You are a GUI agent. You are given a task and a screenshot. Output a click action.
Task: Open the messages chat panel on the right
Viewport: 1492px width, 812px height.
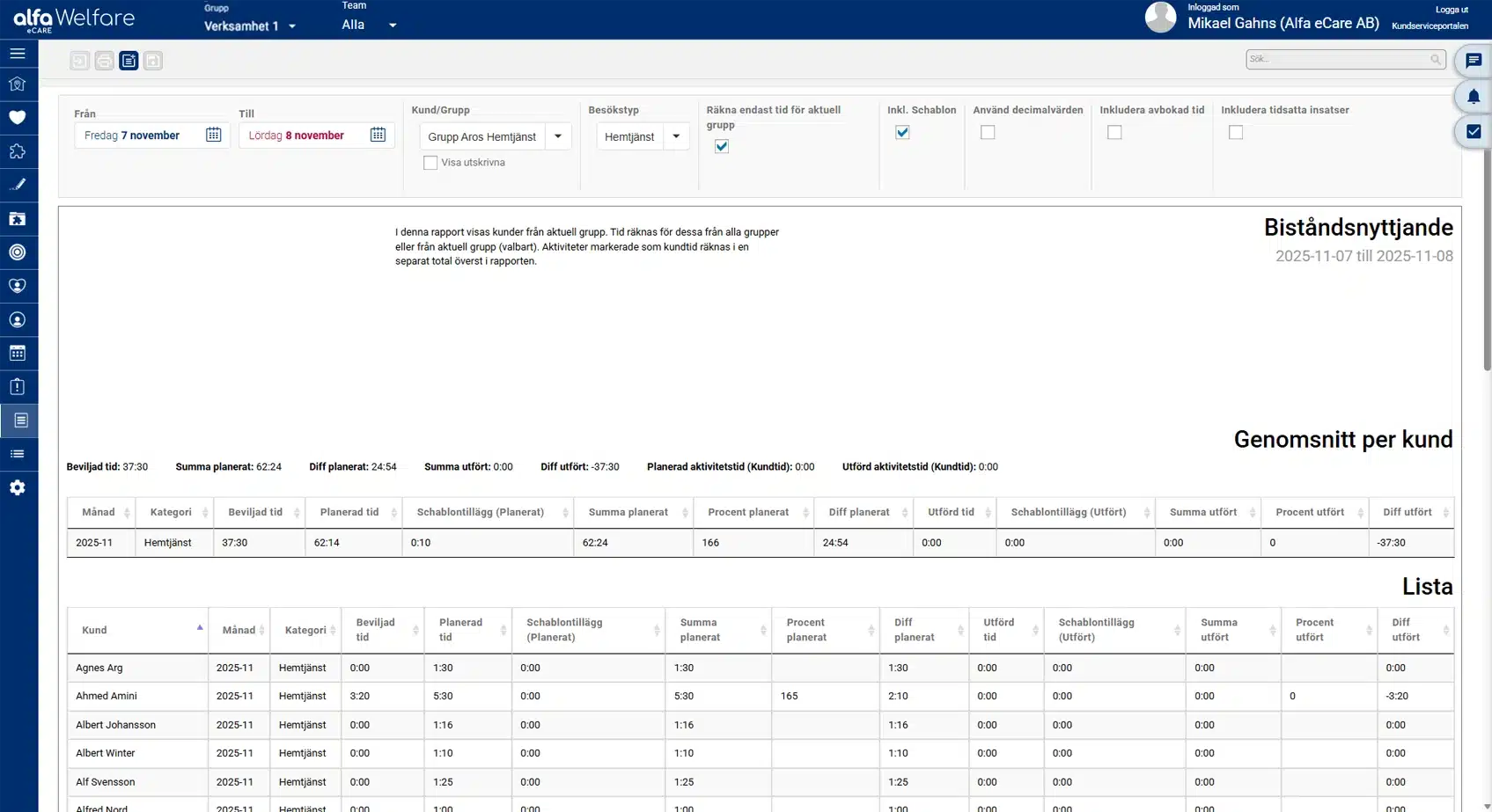(x=1474, y=60)
